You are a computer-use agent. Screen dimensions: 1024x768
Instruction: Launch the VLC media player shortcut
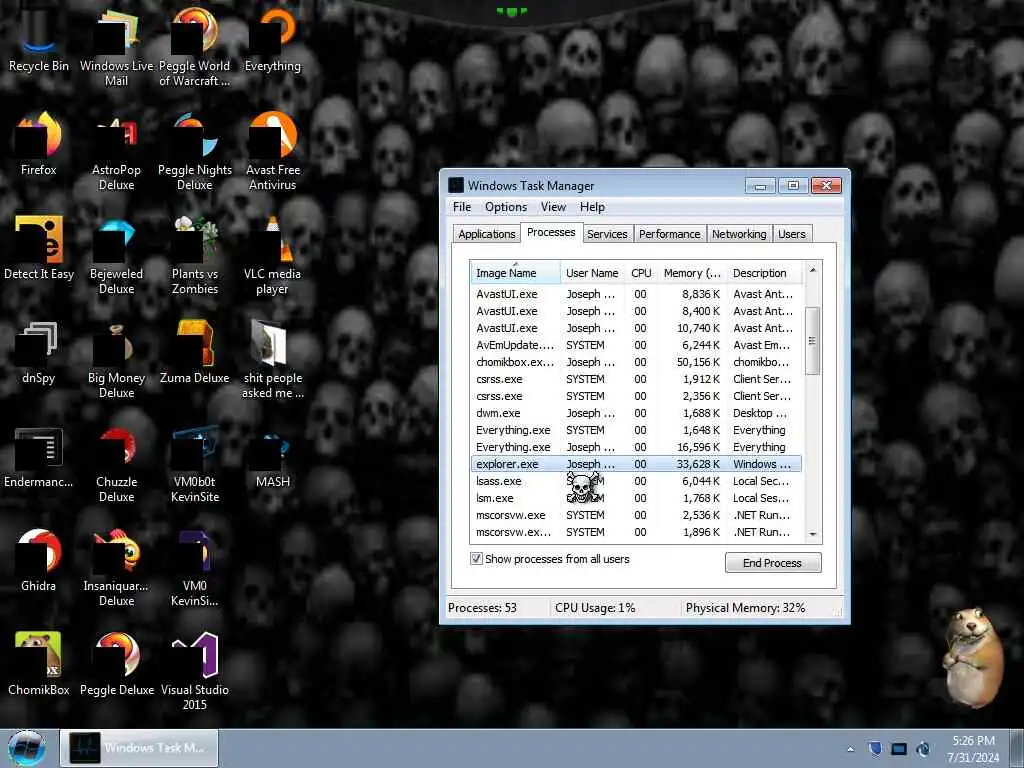pos(272,253)
